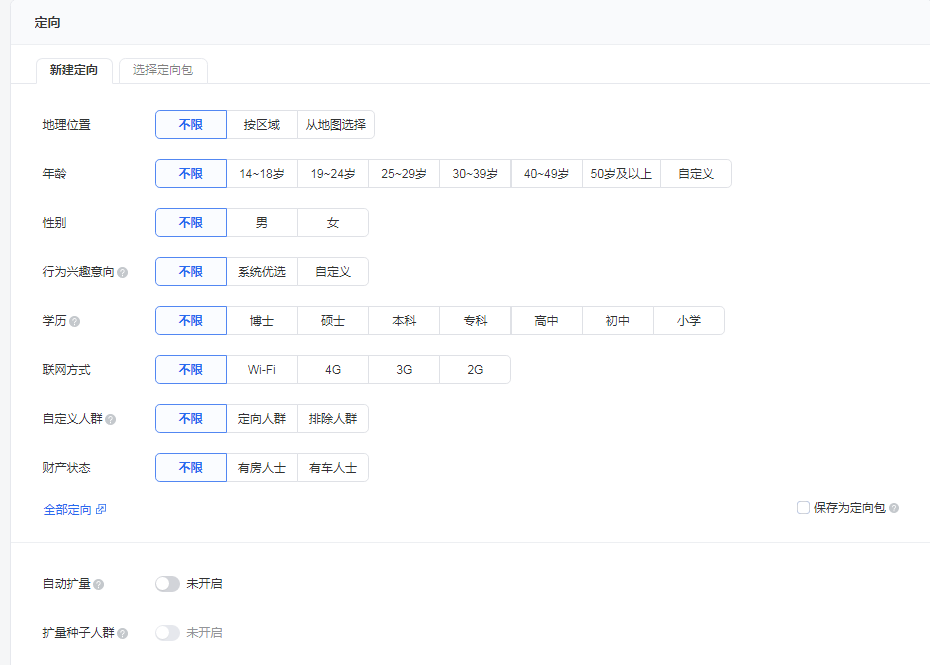Image resolution: width=930 pixels, height=665 pixels.
Task: Click help icon beside 扩量种子人群
Action: (x=123, y=633)
